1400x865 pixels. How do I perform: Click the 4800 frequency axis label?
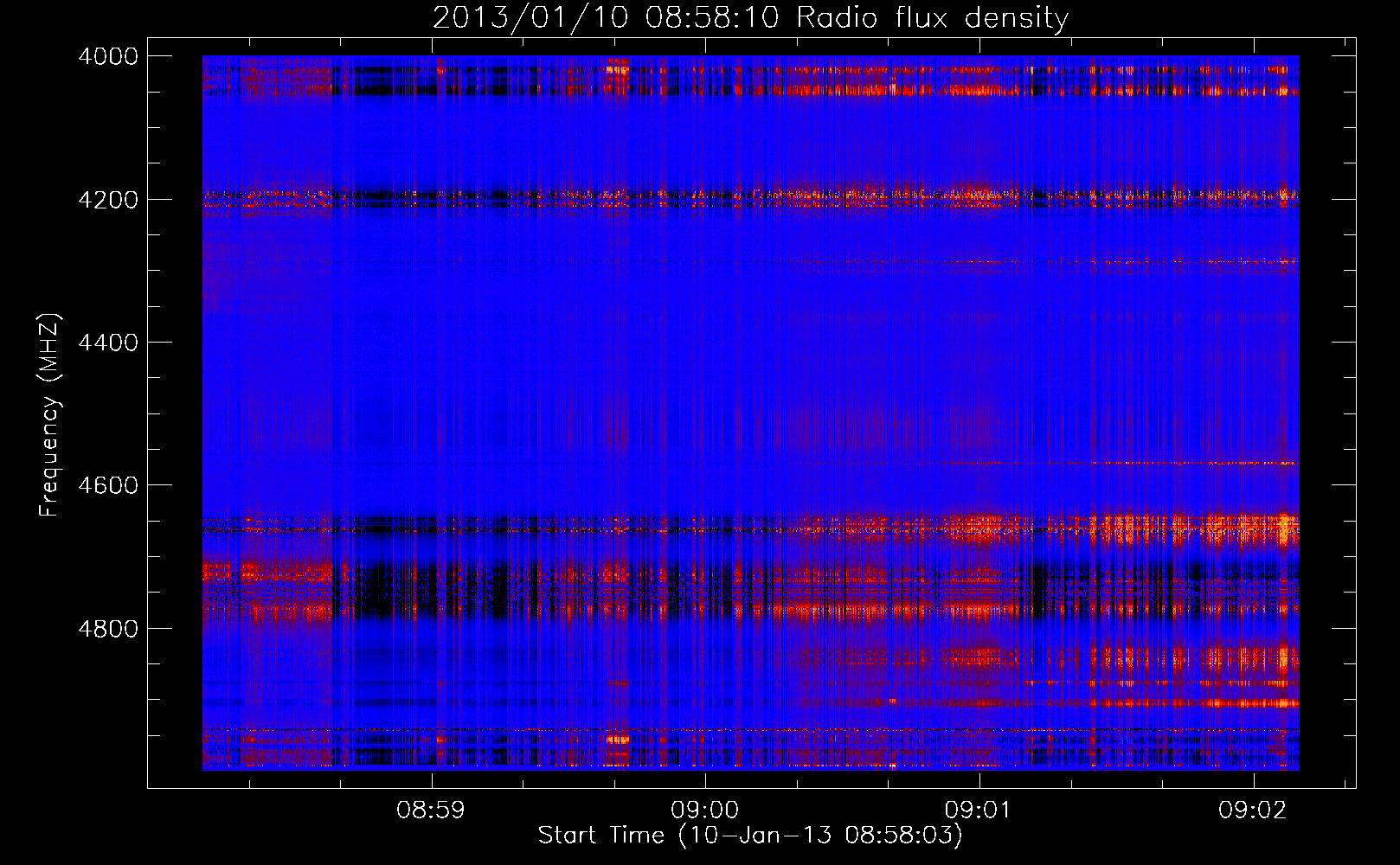[x=108, y=629]
